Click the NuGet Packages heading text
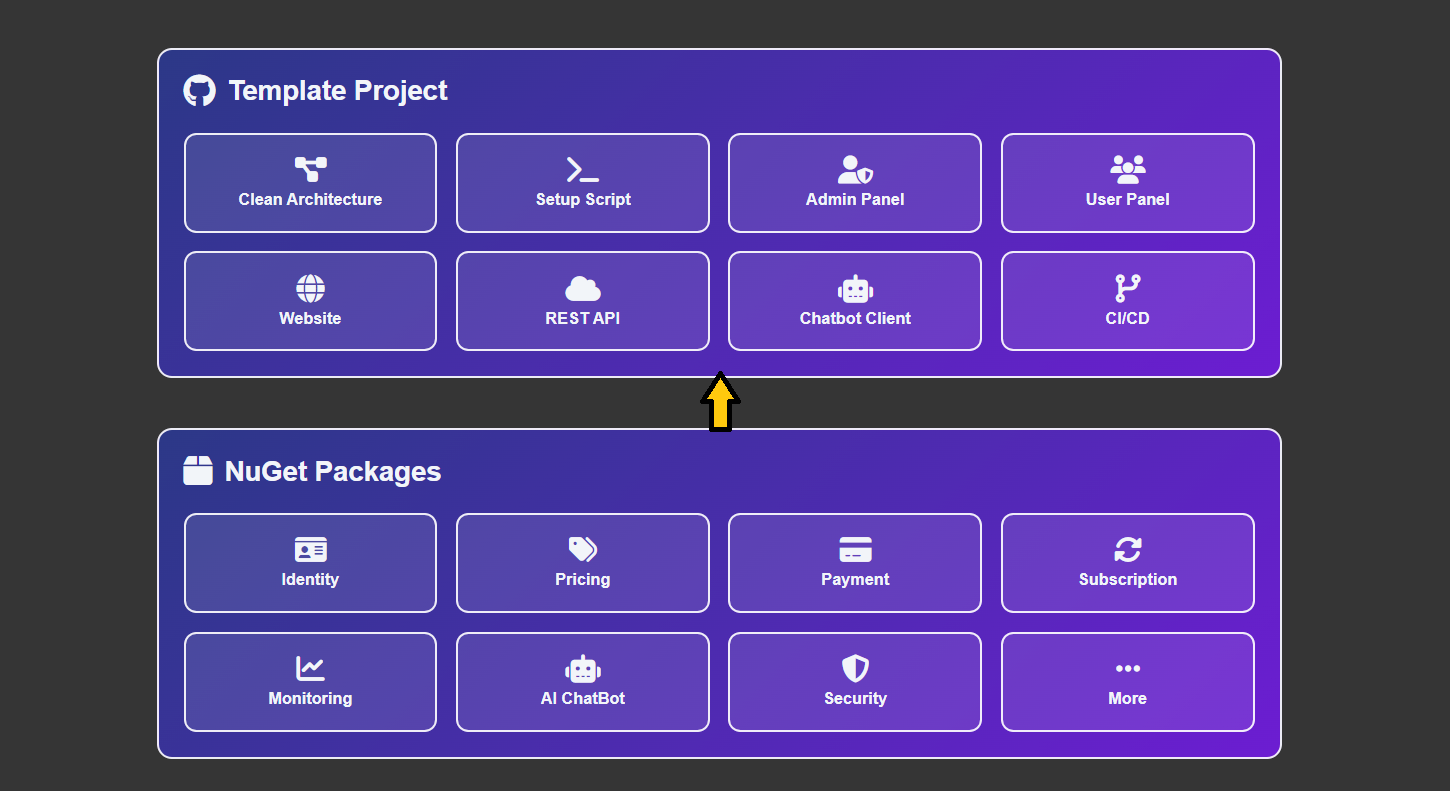Viewport: 1450px width, 791px height. click(333, 471)
